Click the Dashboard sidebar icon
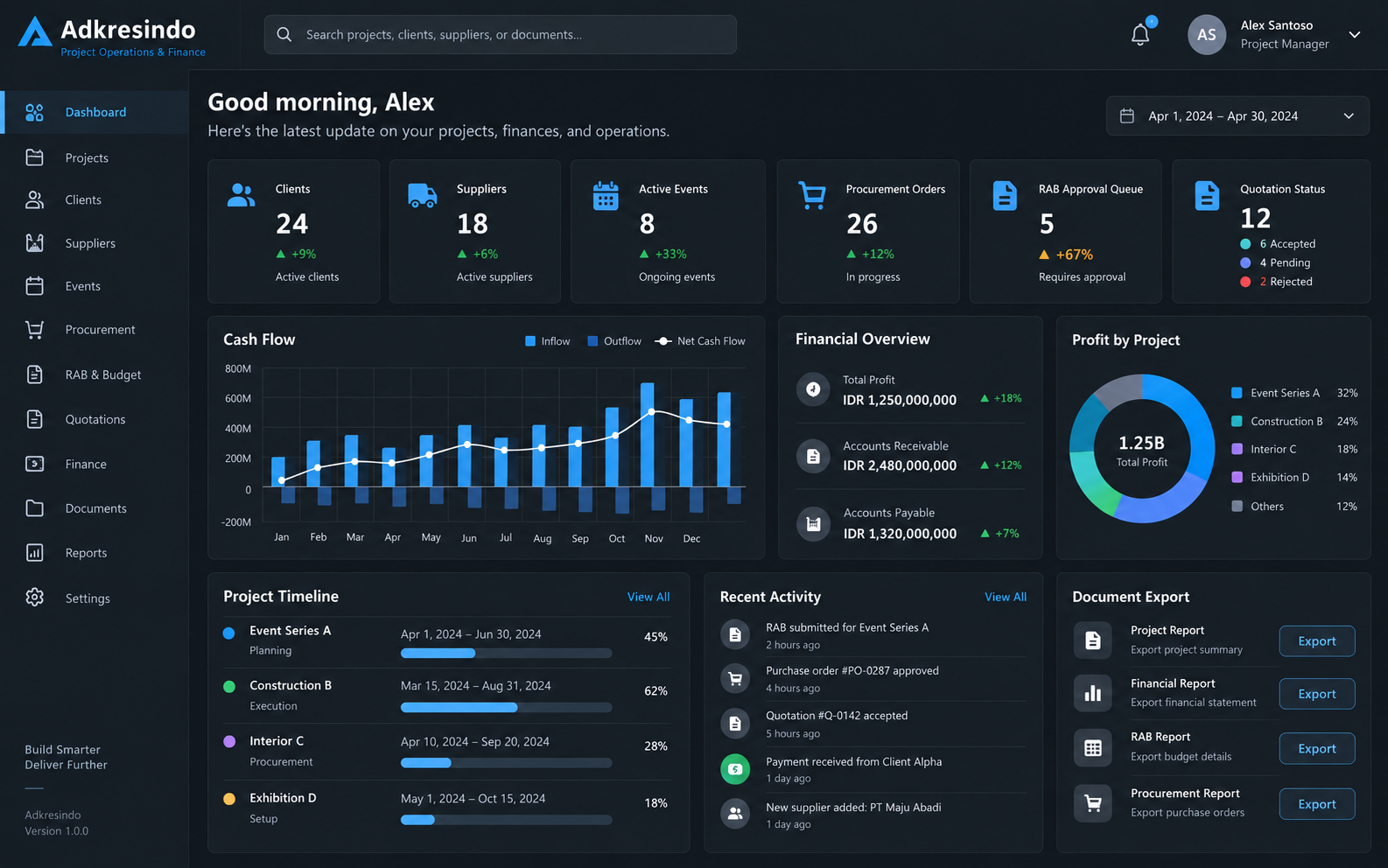 tap(34, 112)
